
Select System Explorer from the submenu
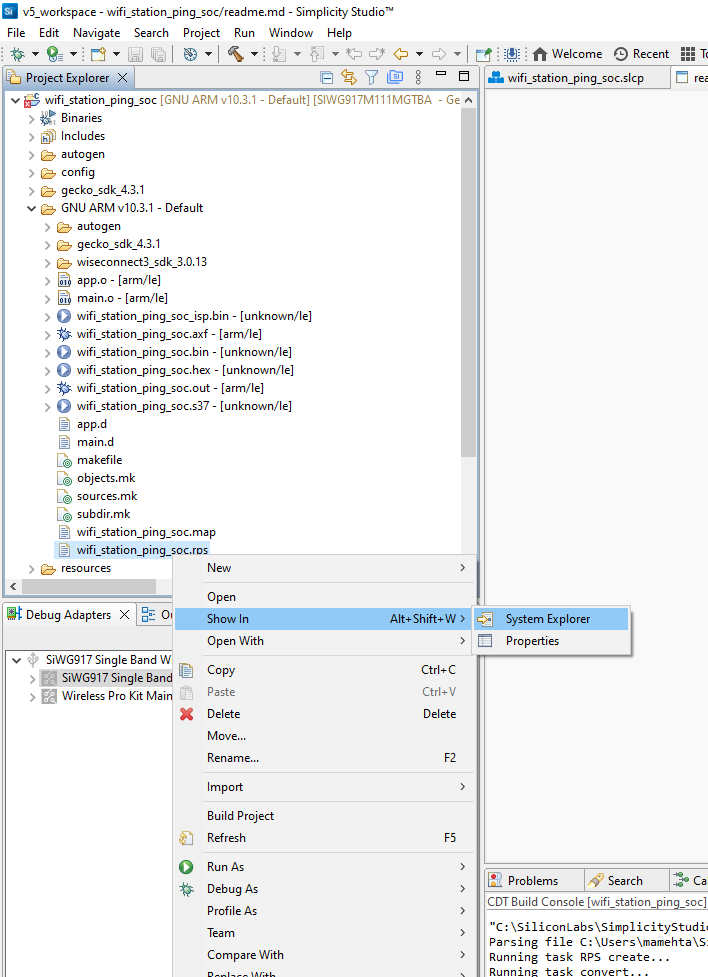(x=547, y=619)
